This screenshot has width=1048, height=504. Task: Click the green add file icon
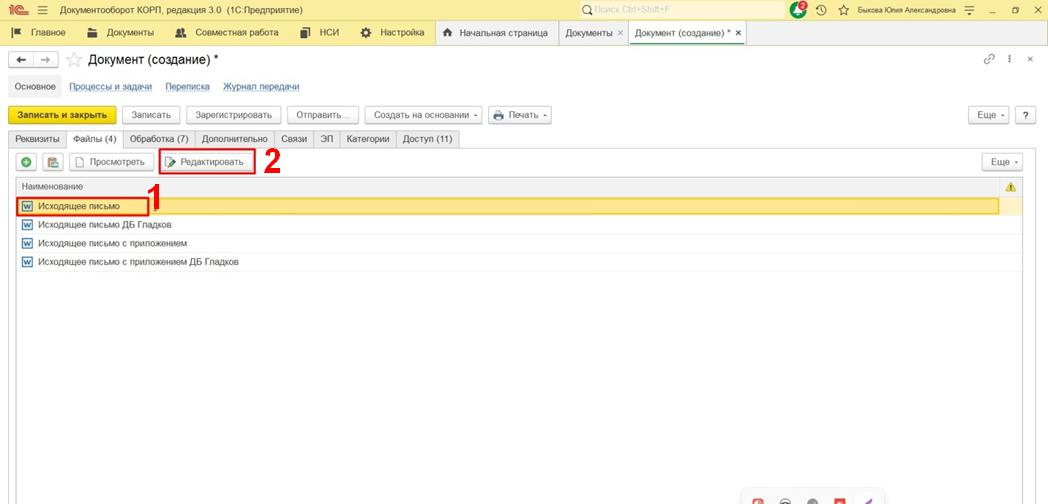point(26,162)
